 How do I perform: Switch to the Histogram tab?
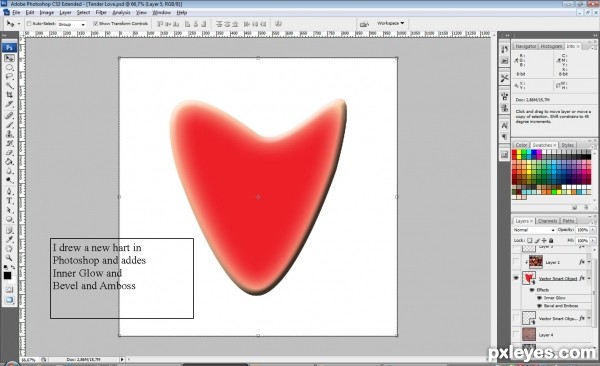(551, 46)
